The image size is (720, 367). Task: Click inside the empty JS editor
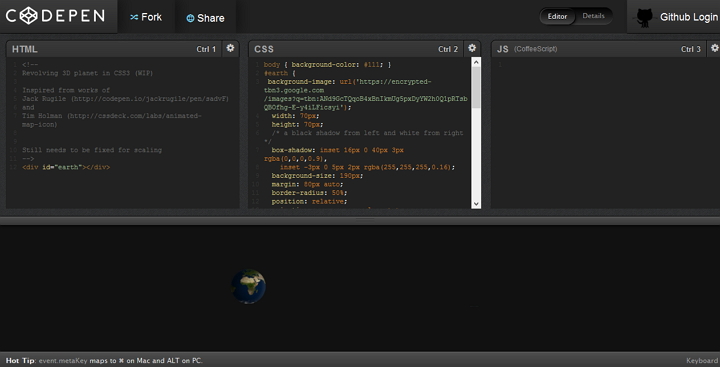point(606,133)
